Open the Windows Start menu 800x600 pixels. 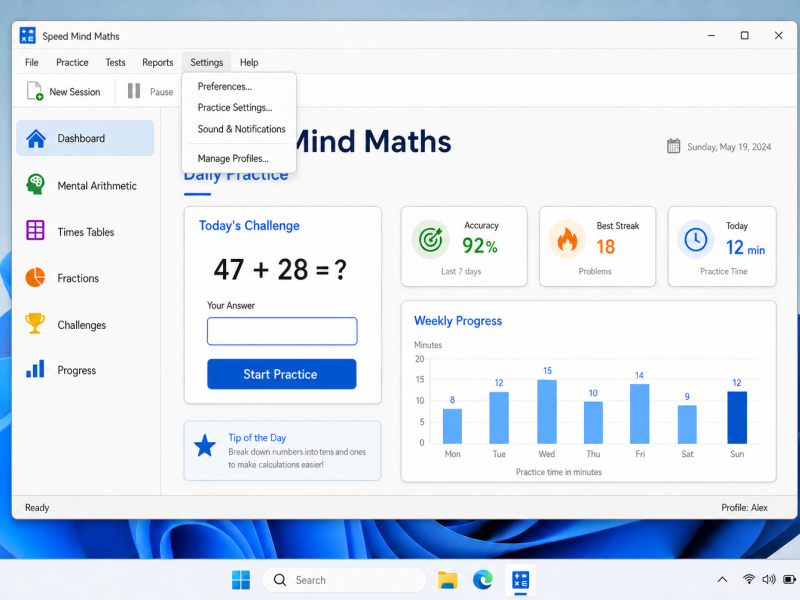(241, 580)
